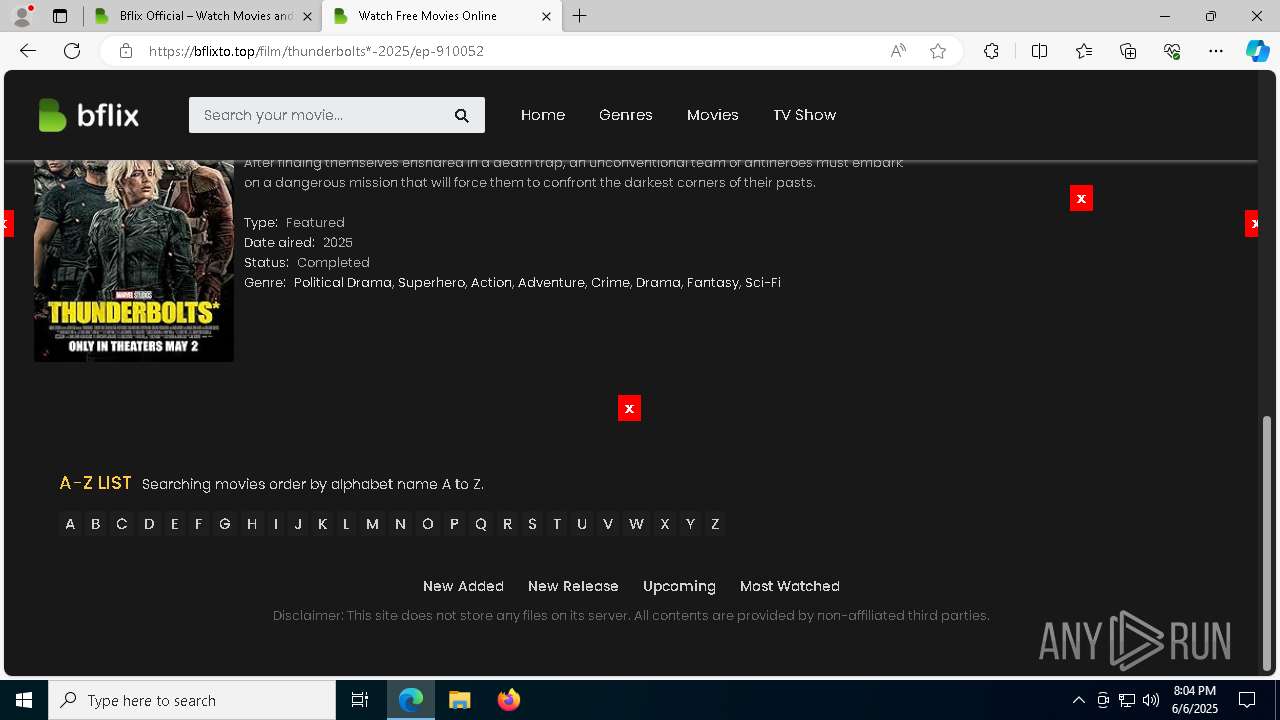The width and height of the screenshot is (1280, 720).
Task: Refresh the page
Action: click(72, 51)
